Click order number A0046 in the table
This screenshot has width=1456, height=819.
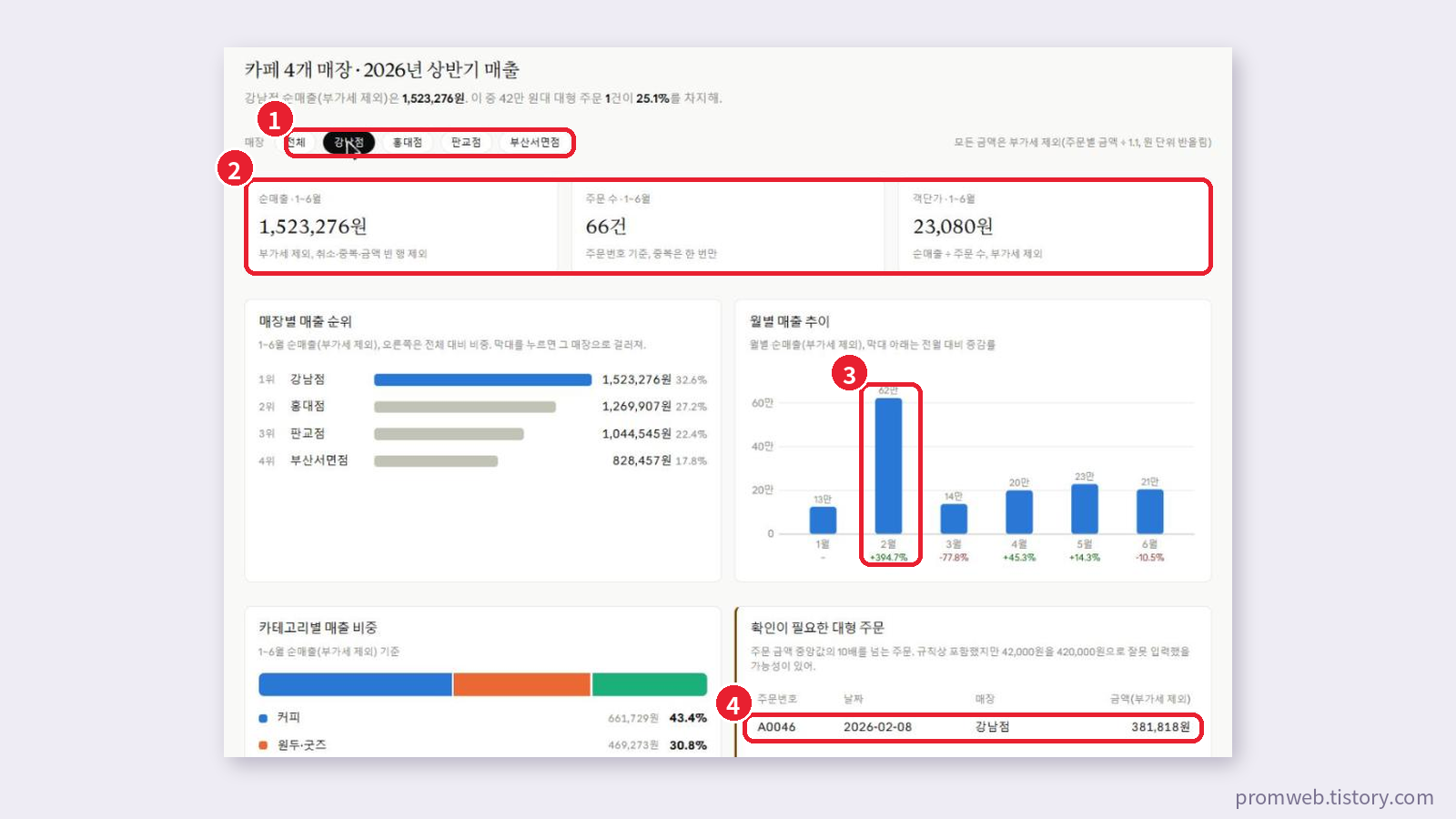[x=776, y=727]
